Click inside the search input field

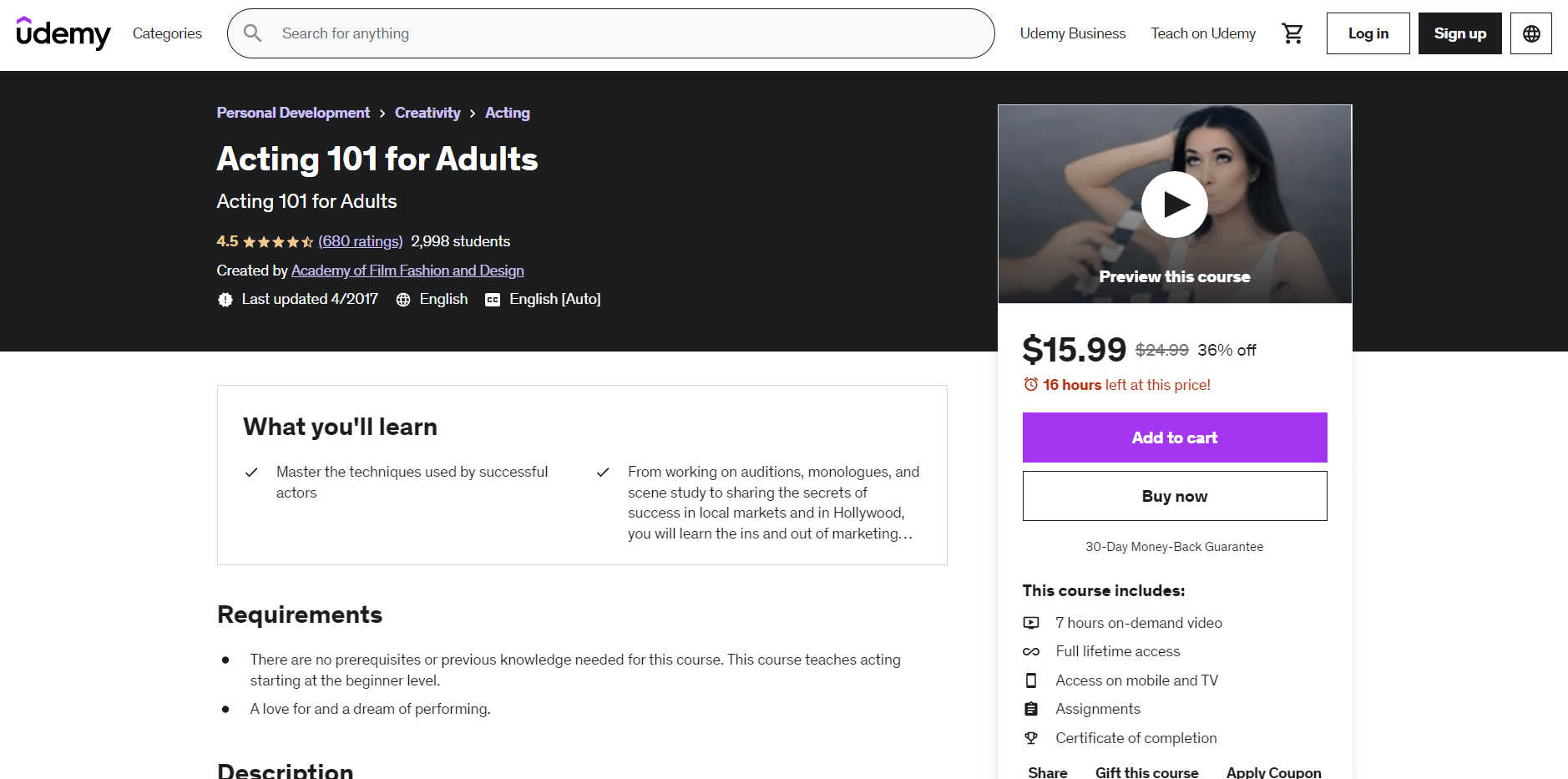coord(584,33)
